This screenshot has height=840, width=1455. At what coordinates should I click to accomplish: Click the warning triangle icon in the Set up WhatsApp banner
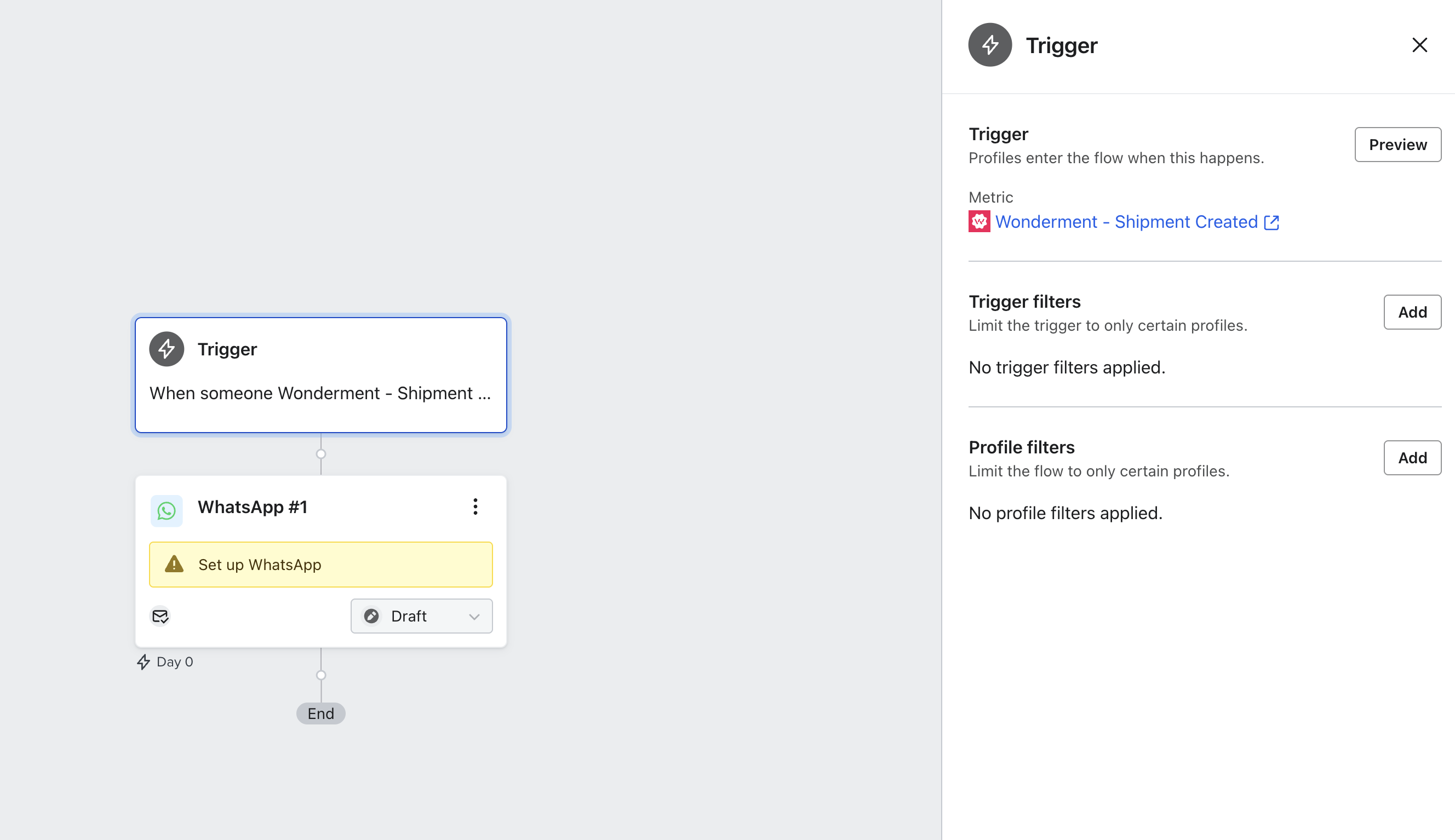[x=174, y=564]
